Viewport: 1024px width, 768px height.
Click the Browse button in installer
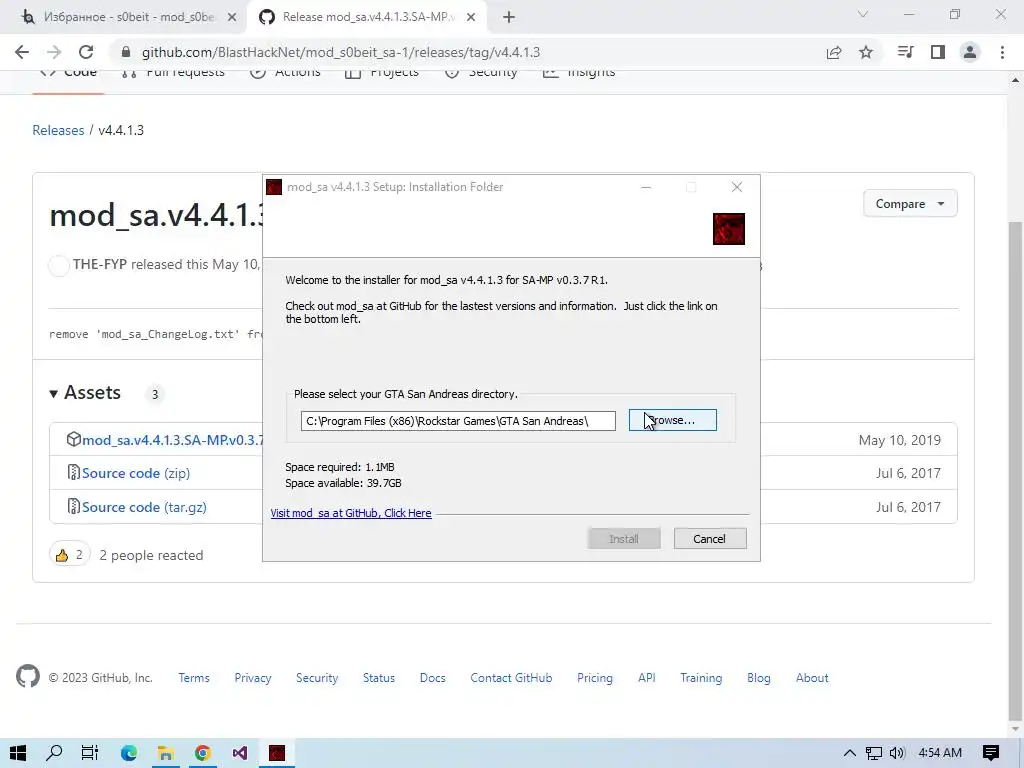click(x=673, y=420)
